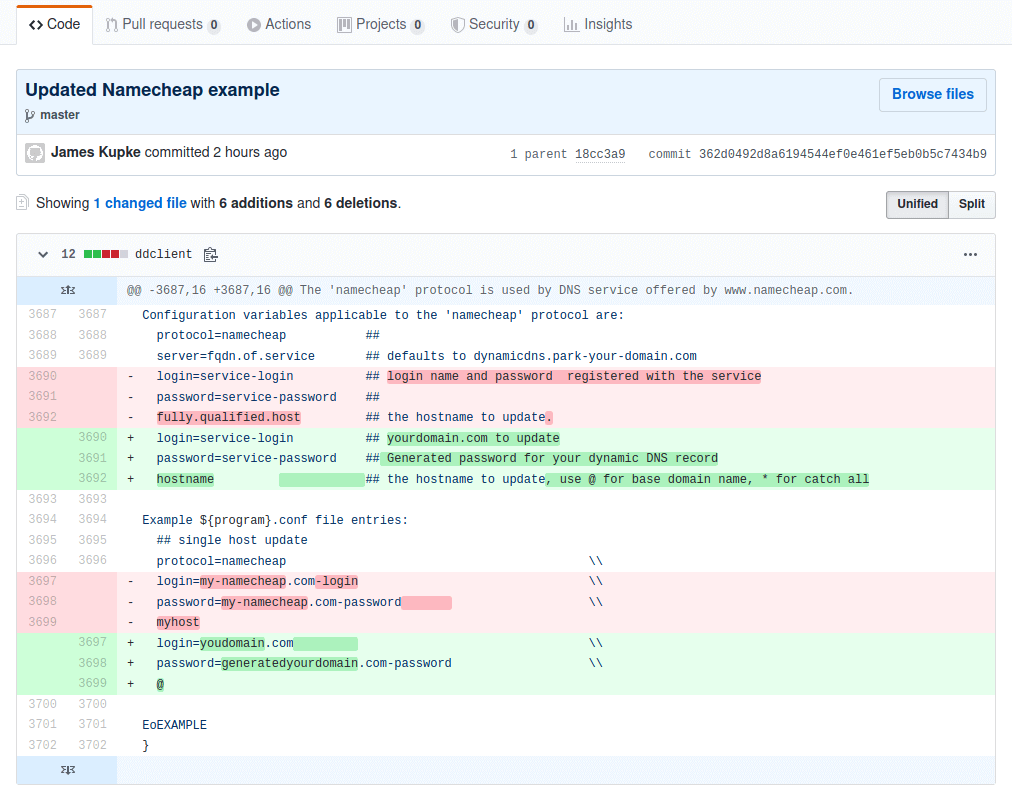Click the Insights graph icon
This screenshot has height=794, width=1012.
571,25
